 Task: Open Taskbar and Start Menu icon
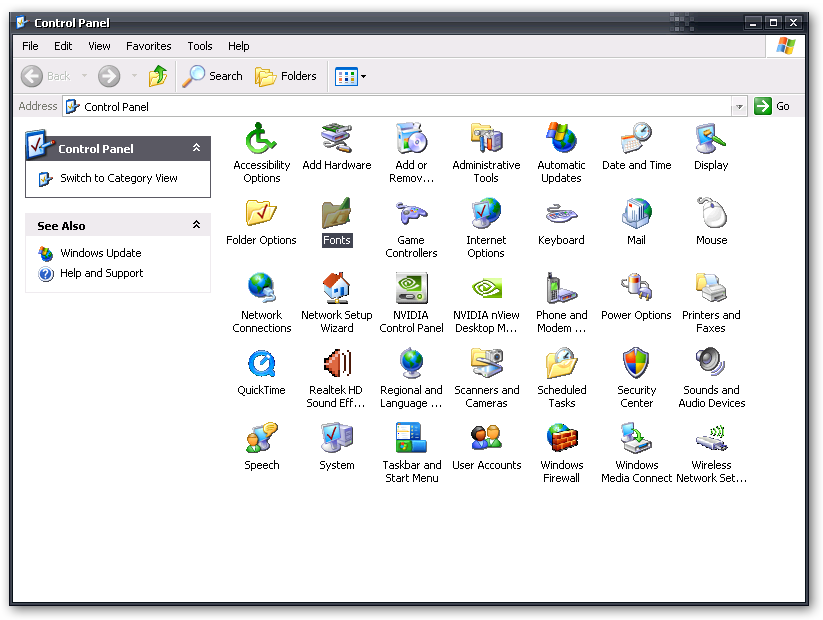point(412,439)
